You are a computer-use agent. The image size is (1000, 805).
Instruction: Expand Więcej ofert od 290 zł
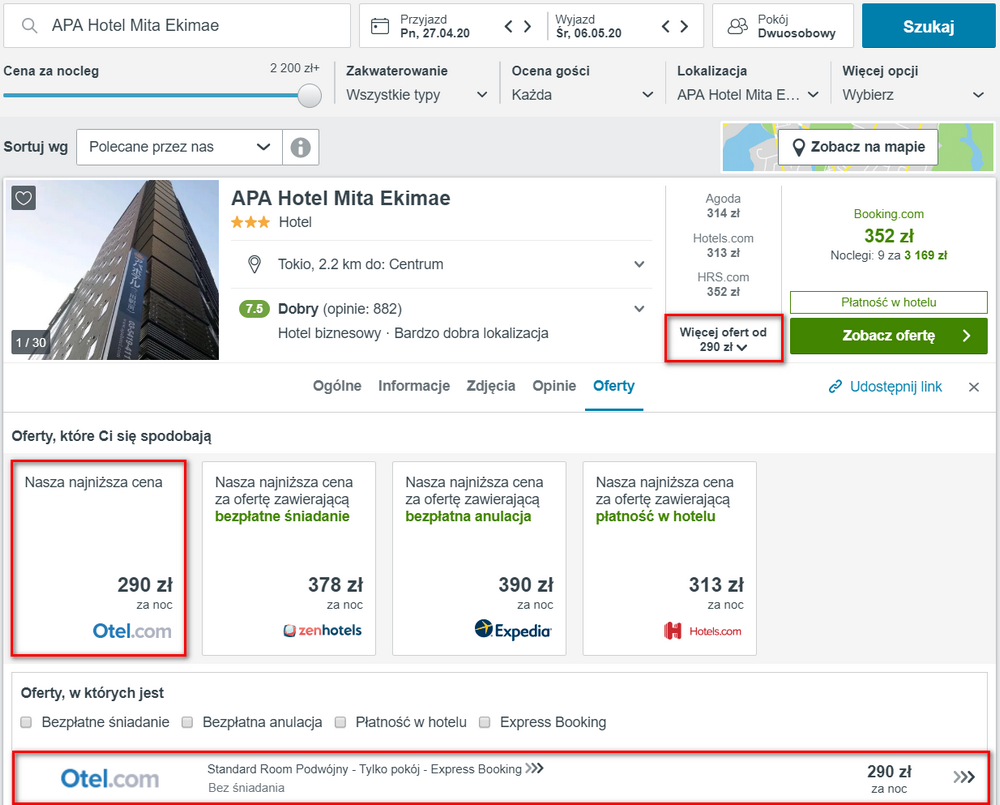tap(723, 339)
